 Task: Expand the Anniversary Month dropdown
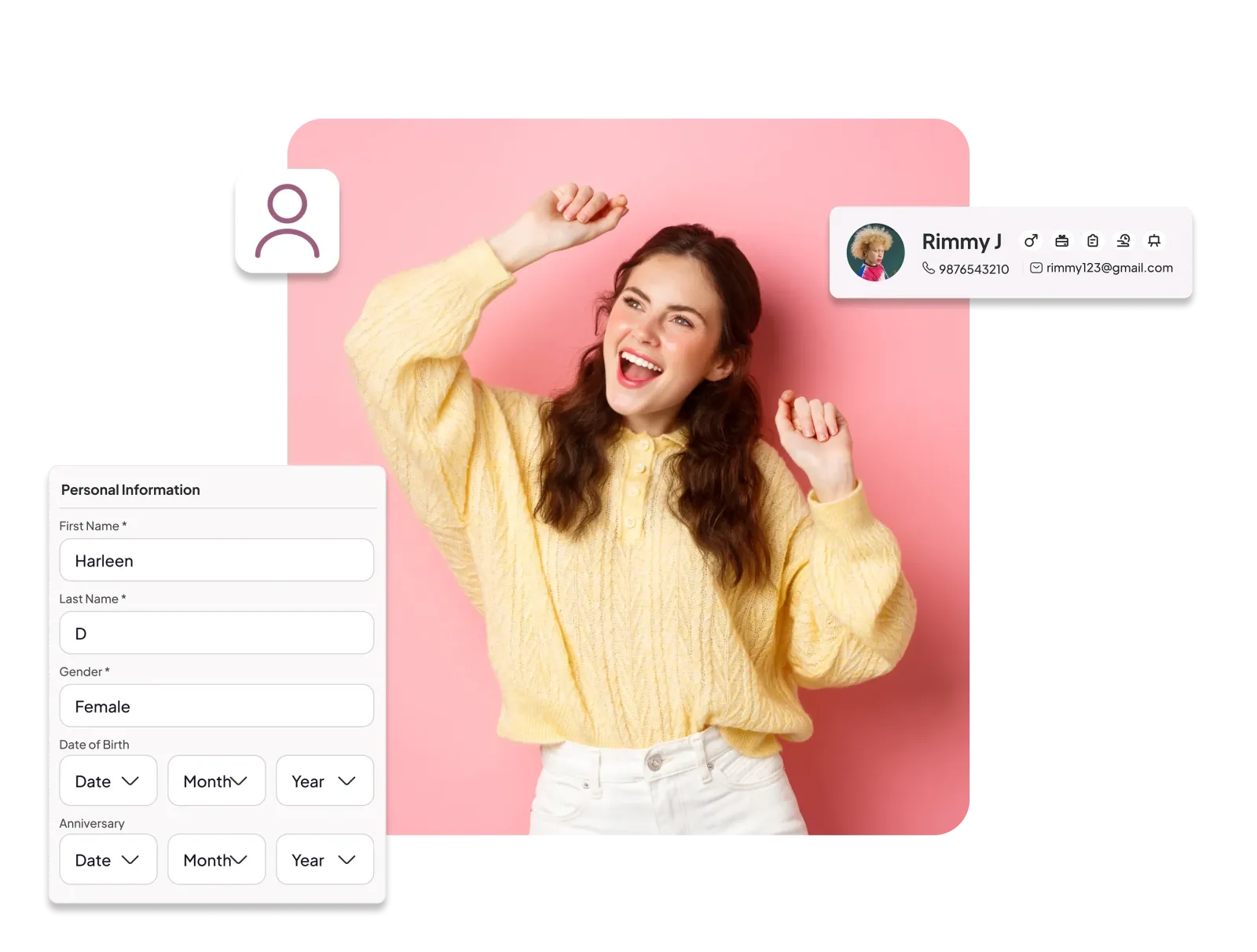coord(217,859)
